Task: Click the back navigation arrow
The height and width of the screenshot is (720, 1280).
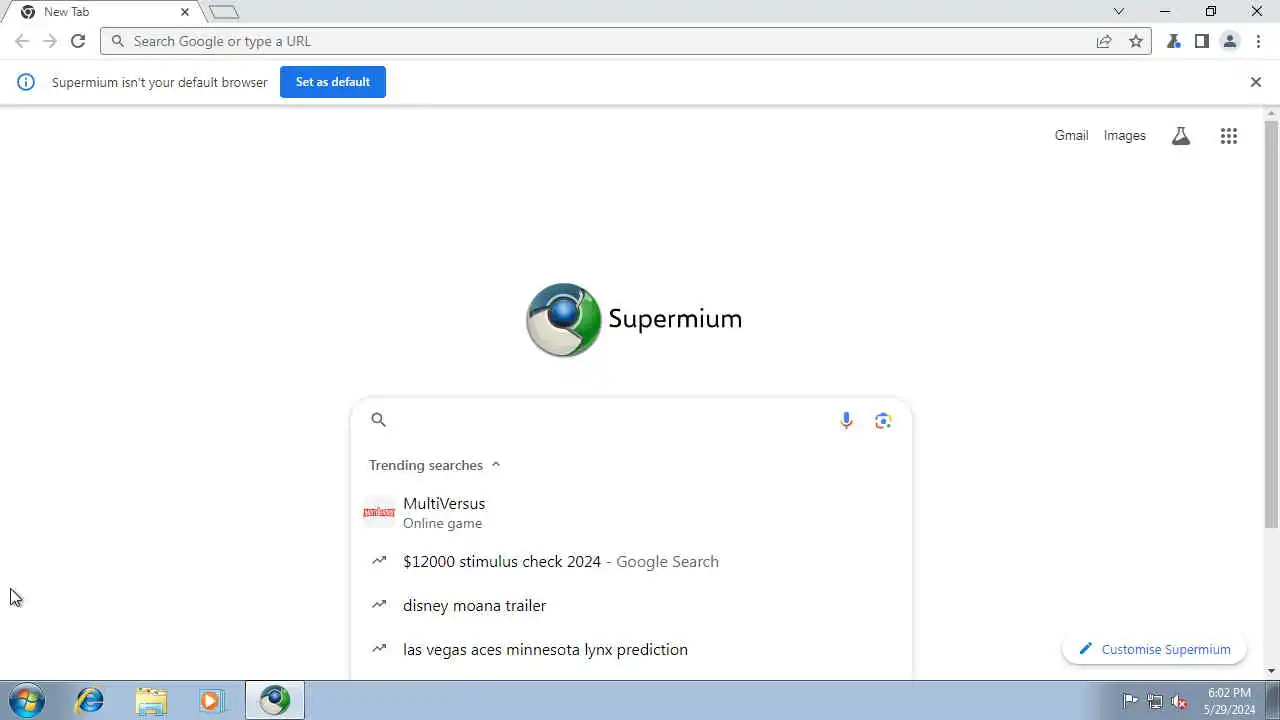Action: click(x=22, y=41)
